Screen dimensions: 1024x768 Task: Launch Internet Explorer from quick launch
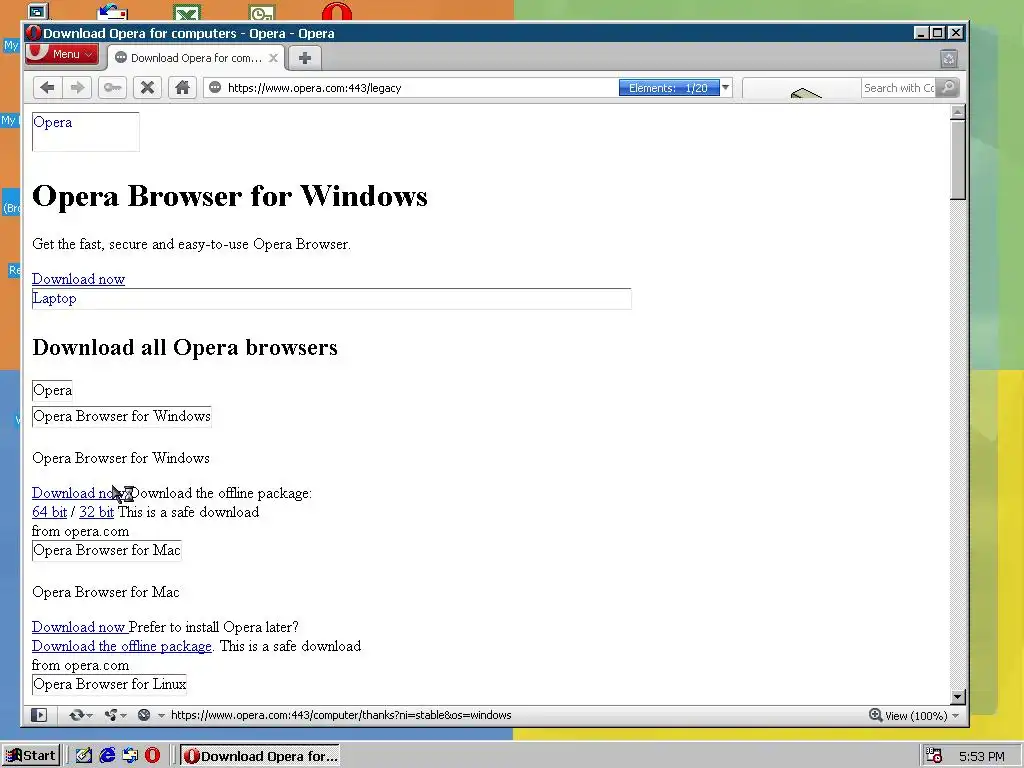click(107, 756)
